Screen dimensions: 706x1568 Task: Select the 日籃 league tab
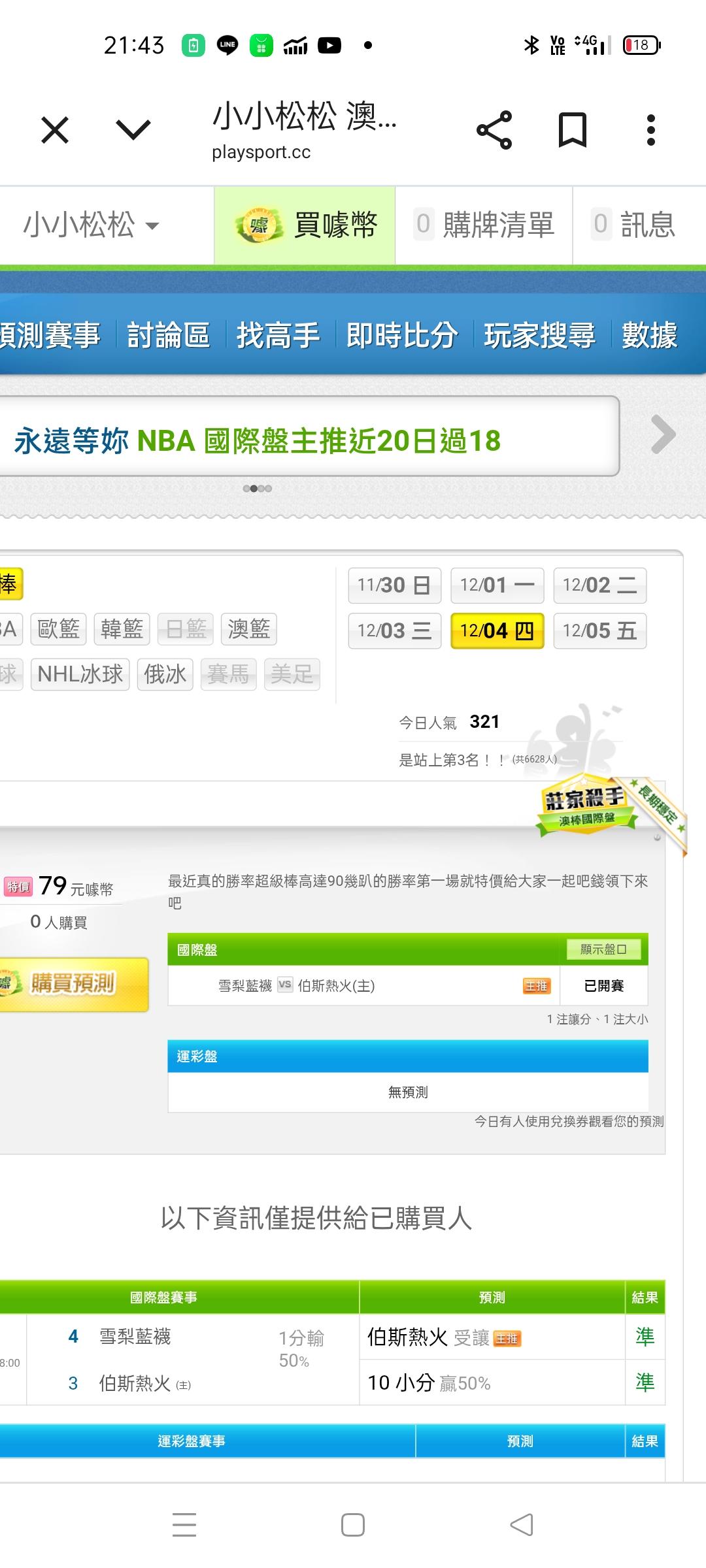[x=186, y=629]
